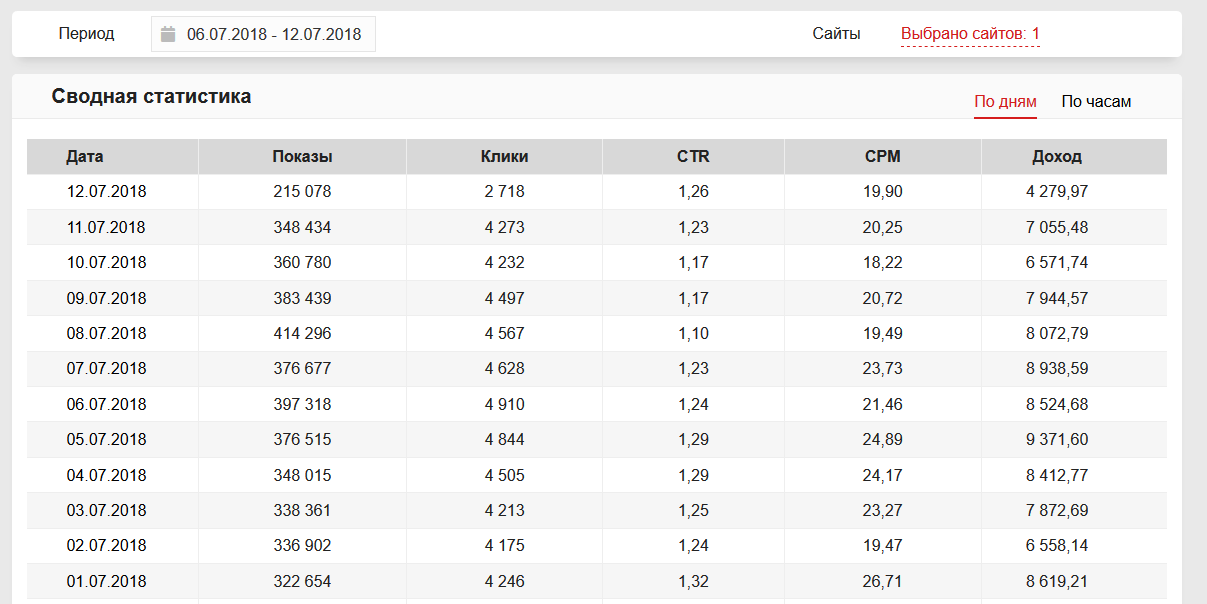Select the row for 08.07.2018
This screenshot has height=604, width=1207.
(106, 334)
